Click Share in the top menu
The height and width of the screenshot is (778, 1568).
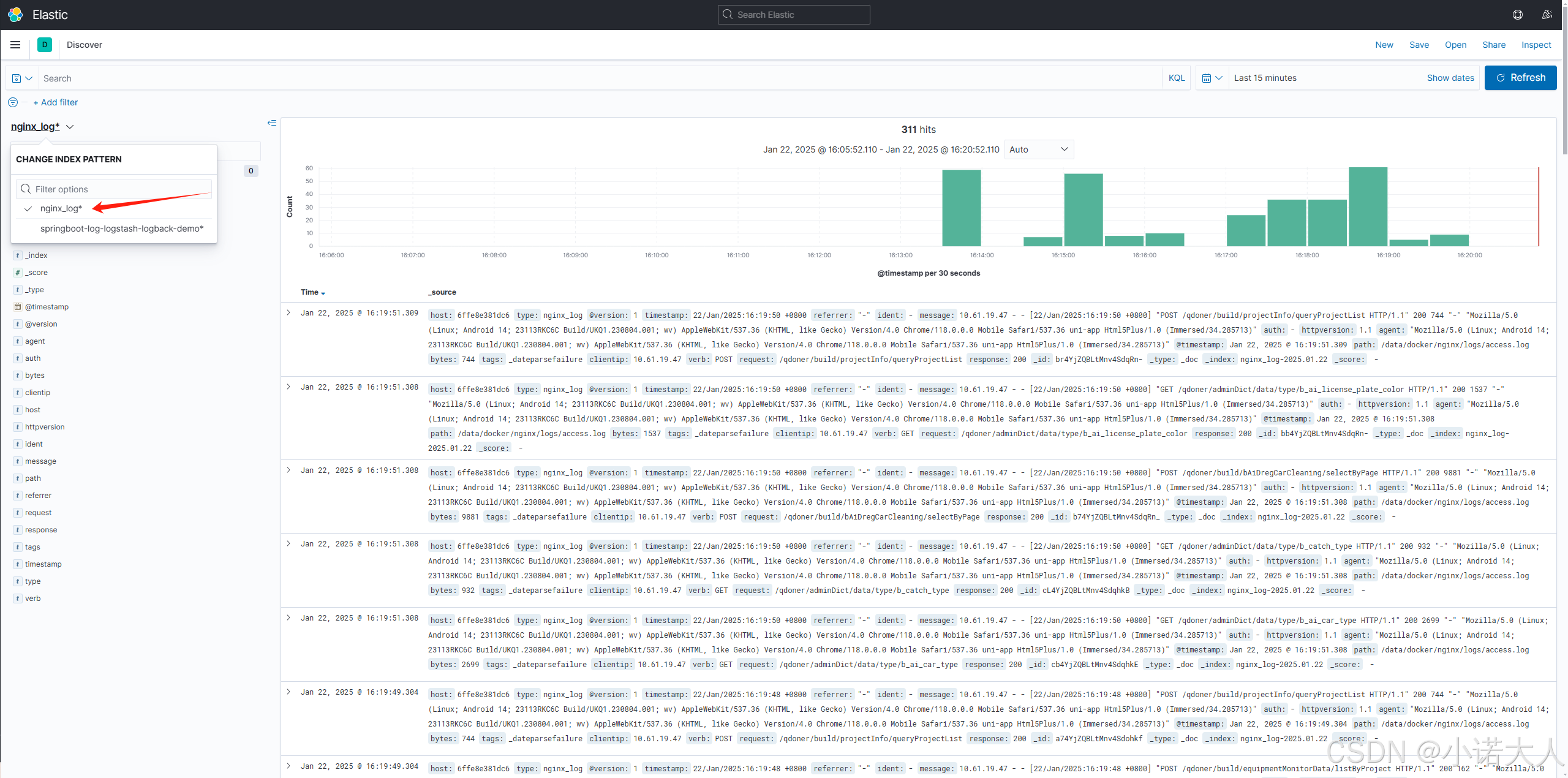tap(1494, 45)
